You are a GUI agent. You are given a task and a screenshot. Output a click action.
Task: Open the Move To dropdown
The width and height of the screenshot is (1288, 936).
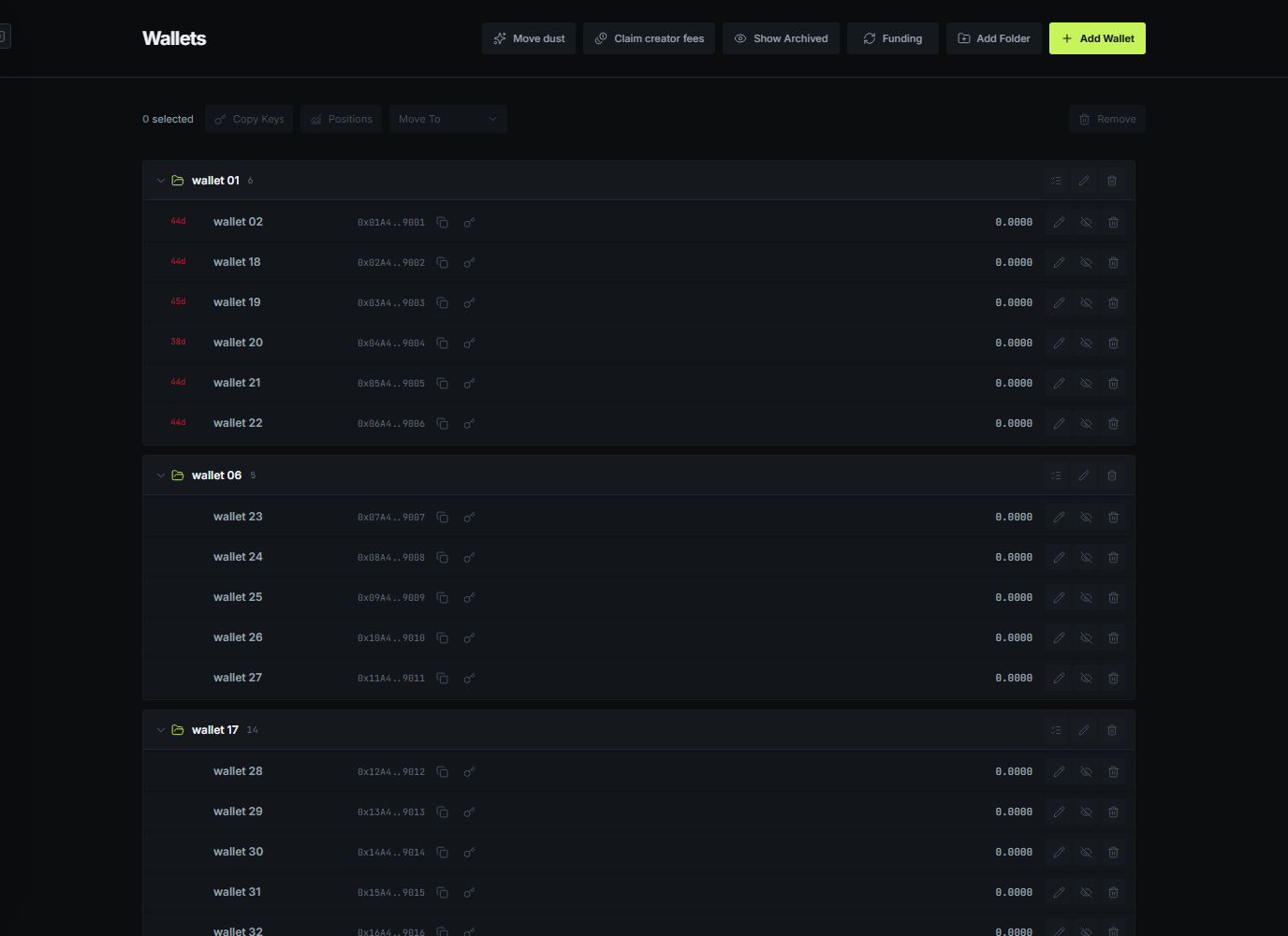[447, 119]
